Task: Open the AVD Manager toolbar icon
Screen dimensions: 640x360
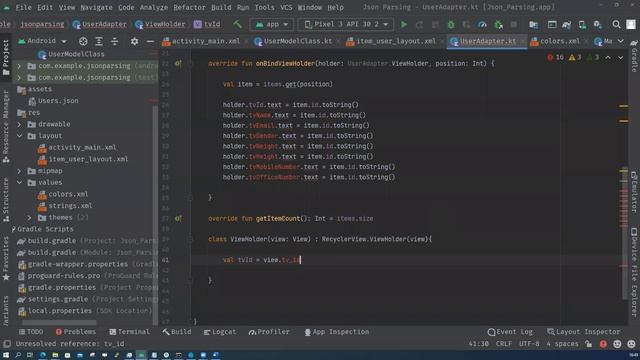Action: (582, 24)
